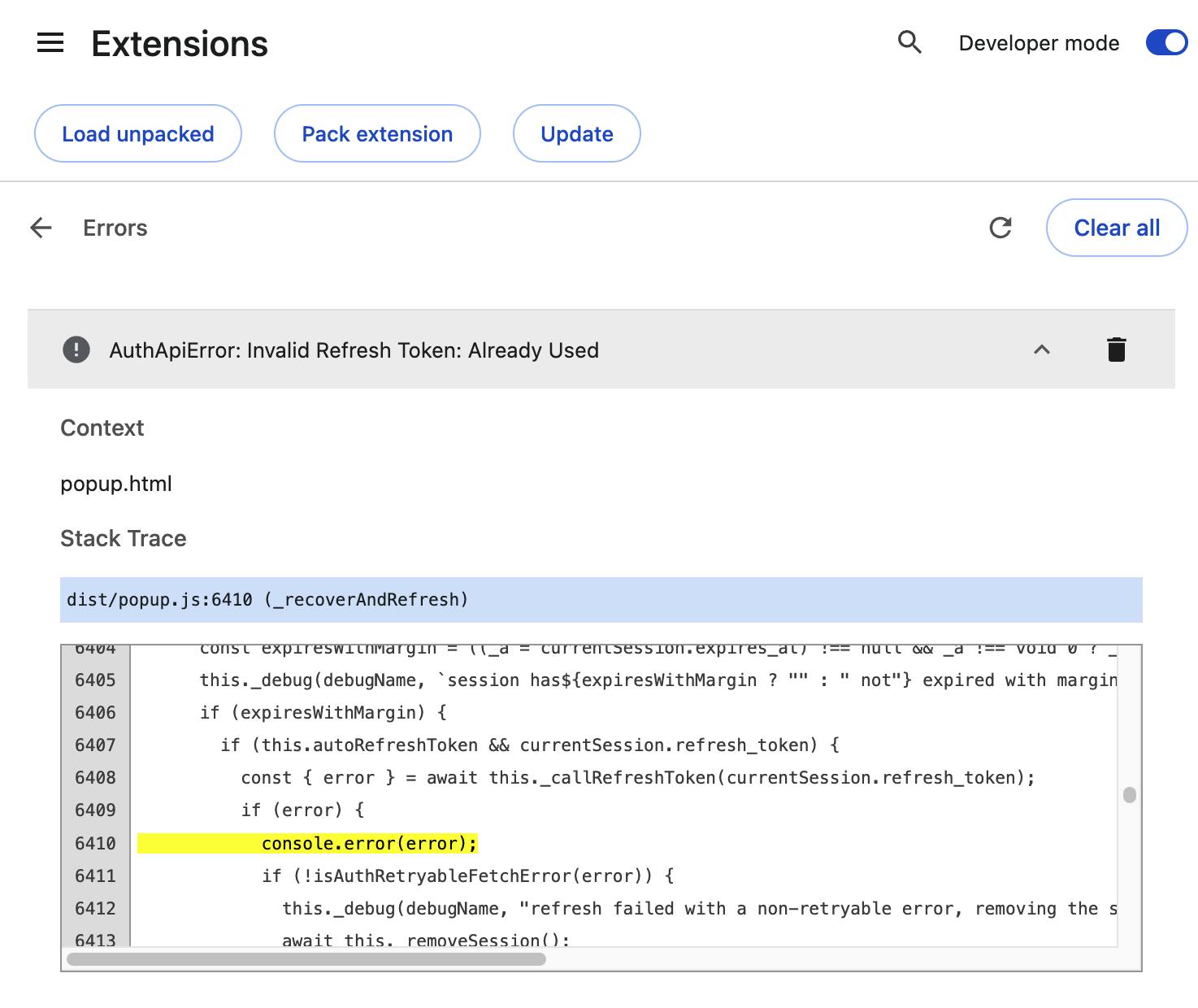Click the search extensions magnifier icon
The image size is (1198, 1008).
pos(909,42)
